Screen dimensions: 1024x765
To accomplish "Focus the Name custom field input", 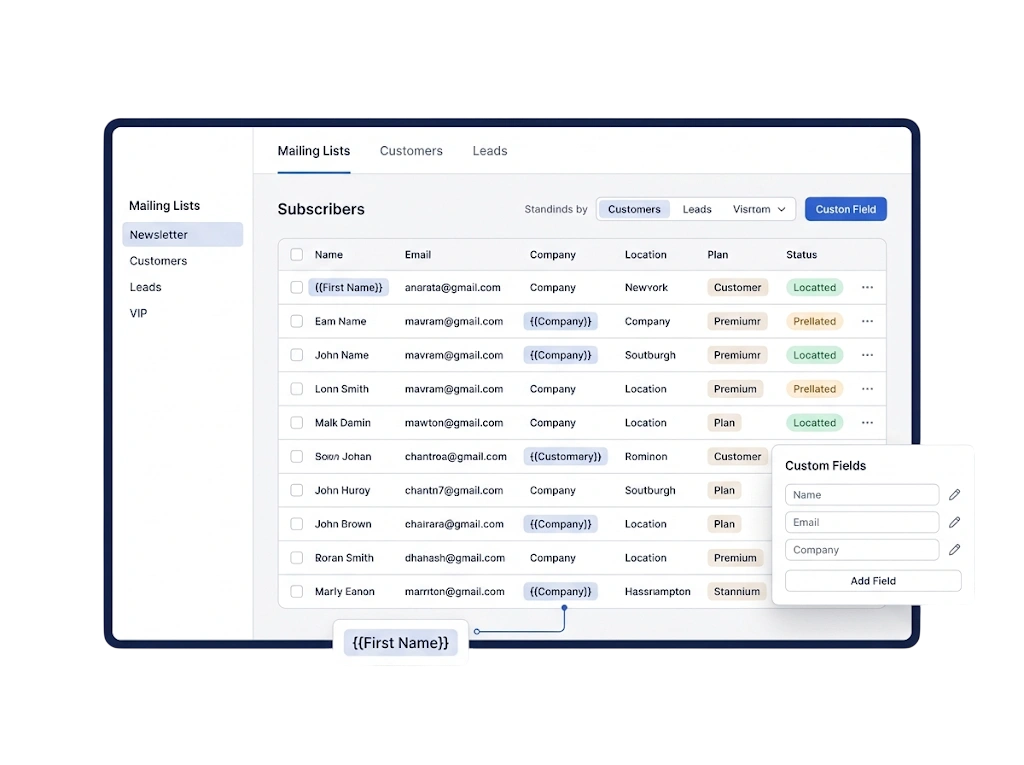I will [x=862, y=495].
